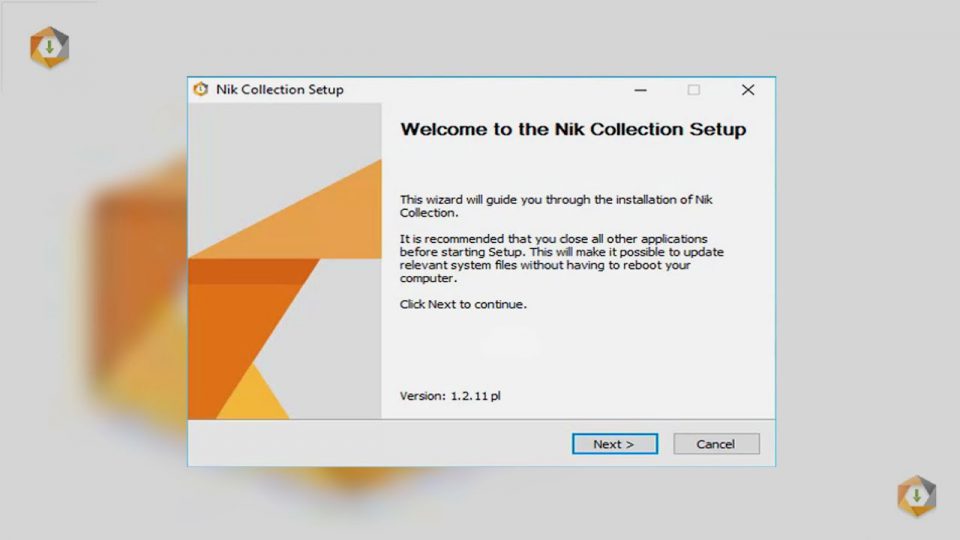960x540 pixels.
Task: Click the "Welcome to the Nik Collection Setup" heading
Action: coord(573,129)
